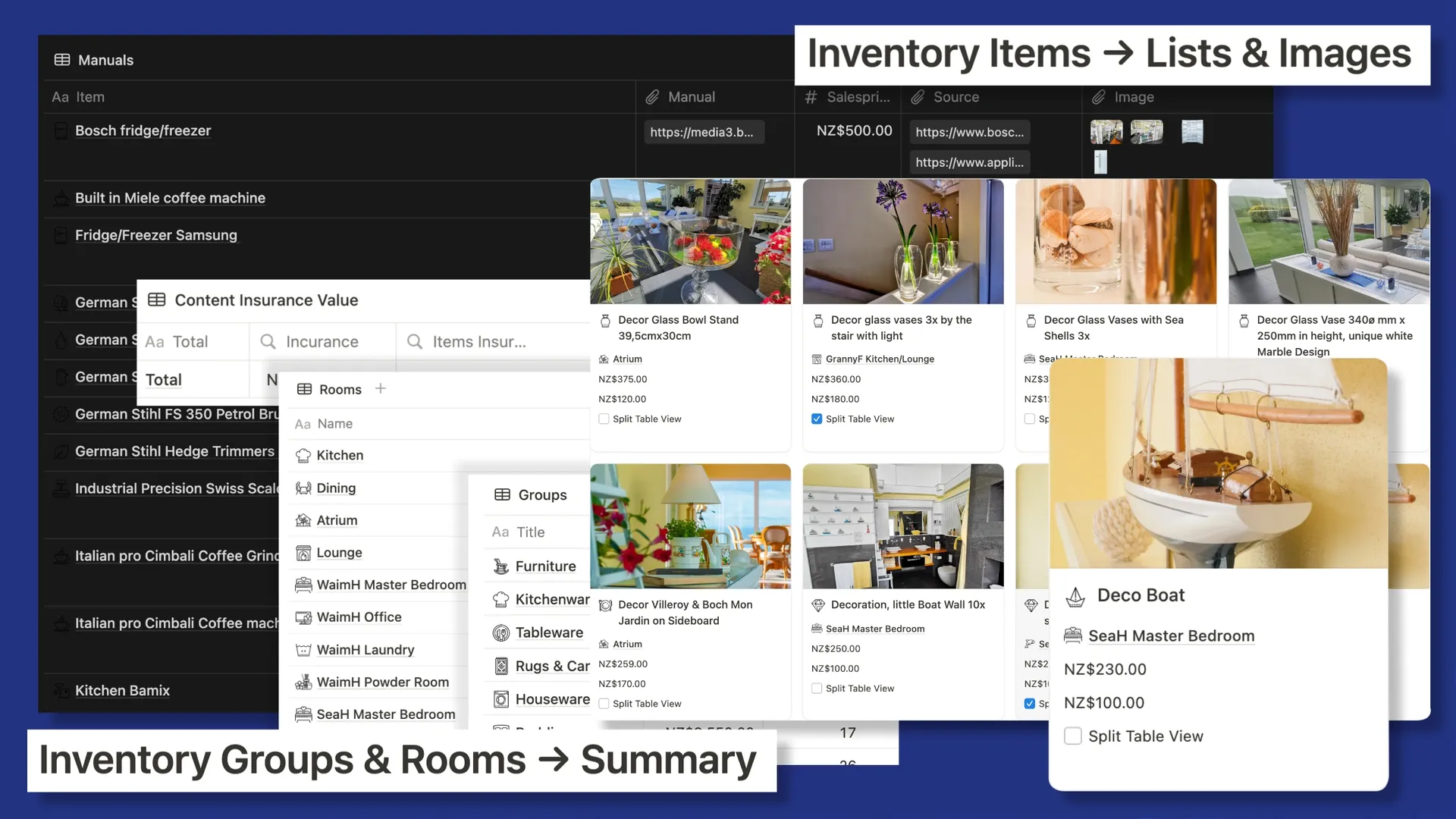Click the Manuals table view icon
This screenshot has width=1456, height=819.
62,60
